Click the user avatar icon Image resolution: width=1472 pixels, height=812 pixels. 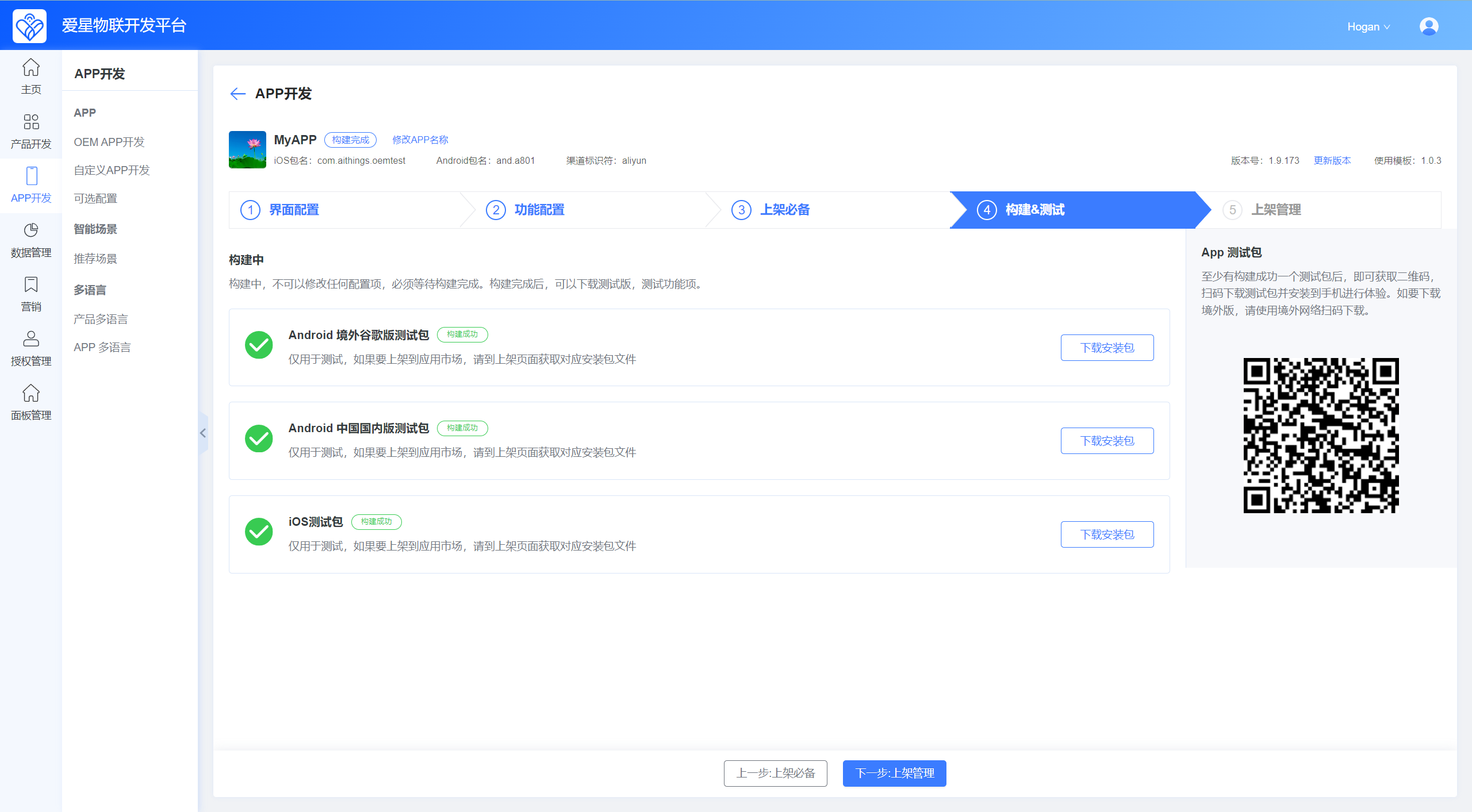pyautogui.click(x=1428, y=26)
